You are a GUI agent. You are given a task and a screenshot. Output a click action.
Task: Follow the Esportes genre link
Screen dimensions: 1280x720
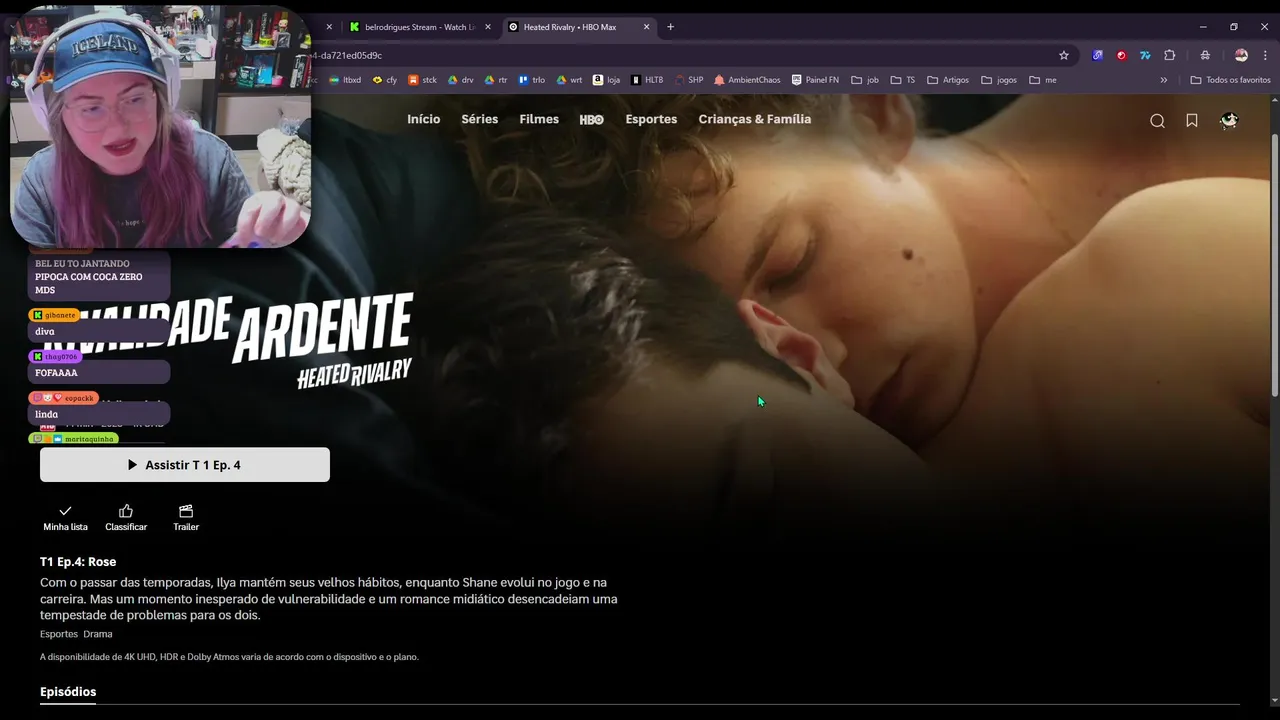point(59,634)
